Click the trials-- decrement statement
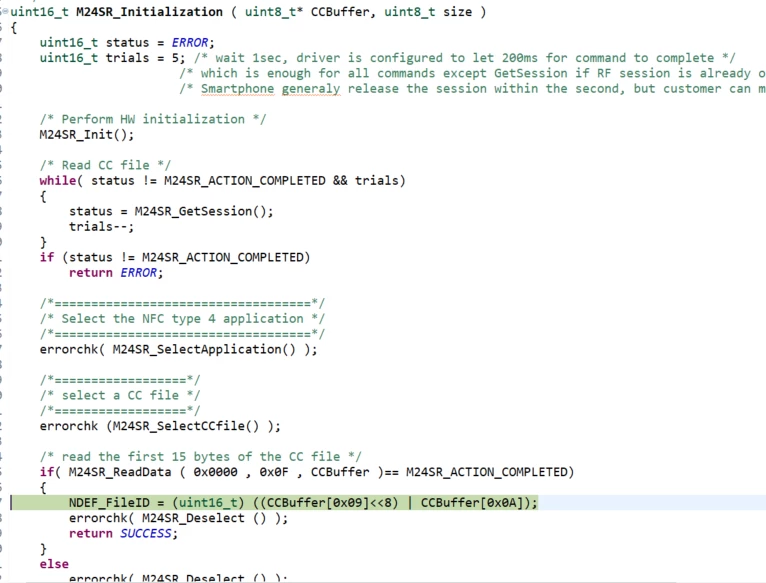Screen dimensions: 766x583 coord(101,227)
